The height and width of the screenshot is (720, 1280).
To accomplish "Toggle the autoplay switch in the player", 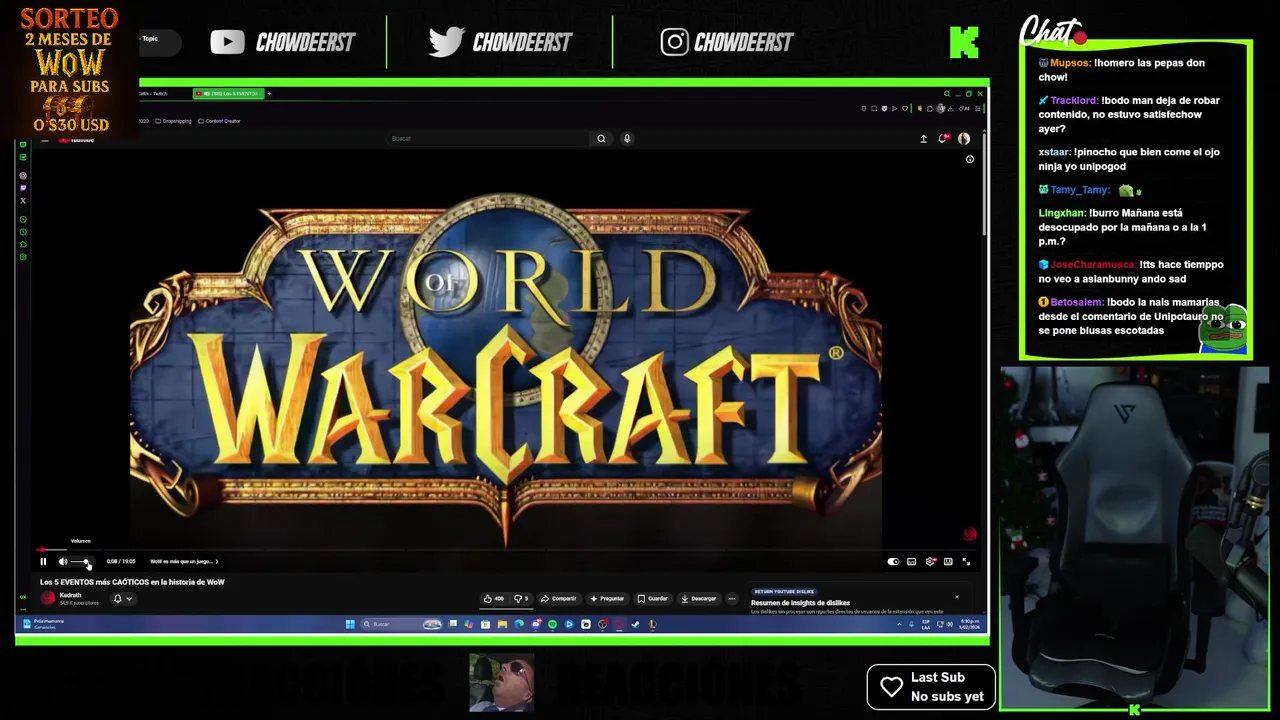I will coord(893,562).
